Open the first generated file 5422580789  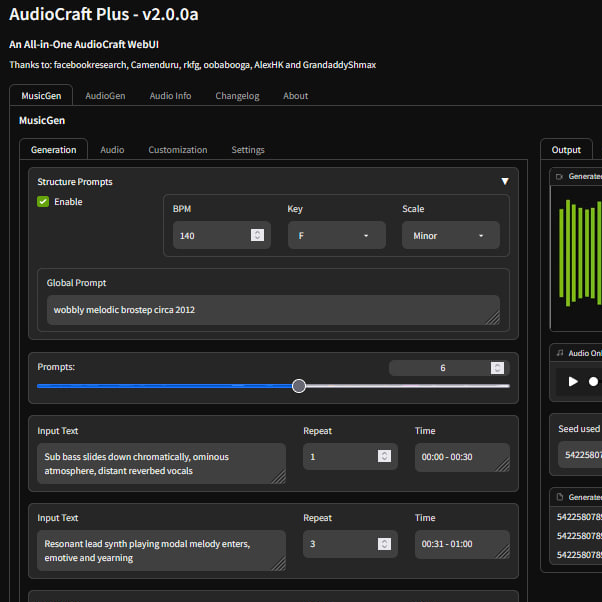click(x=579, y=517)
